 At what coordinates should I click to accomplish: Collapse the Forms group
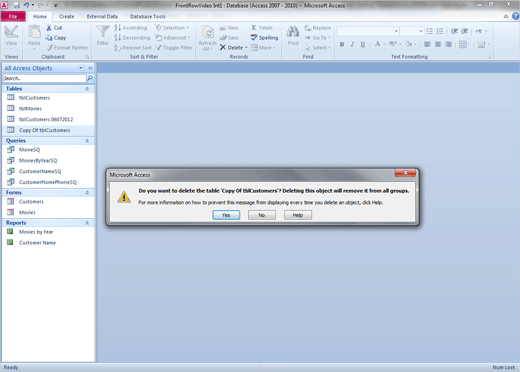coord(87,193)
